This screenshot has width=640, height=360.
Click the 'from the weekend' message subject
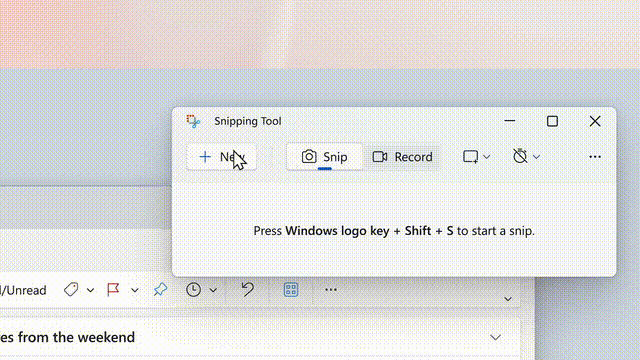point(67,337)
